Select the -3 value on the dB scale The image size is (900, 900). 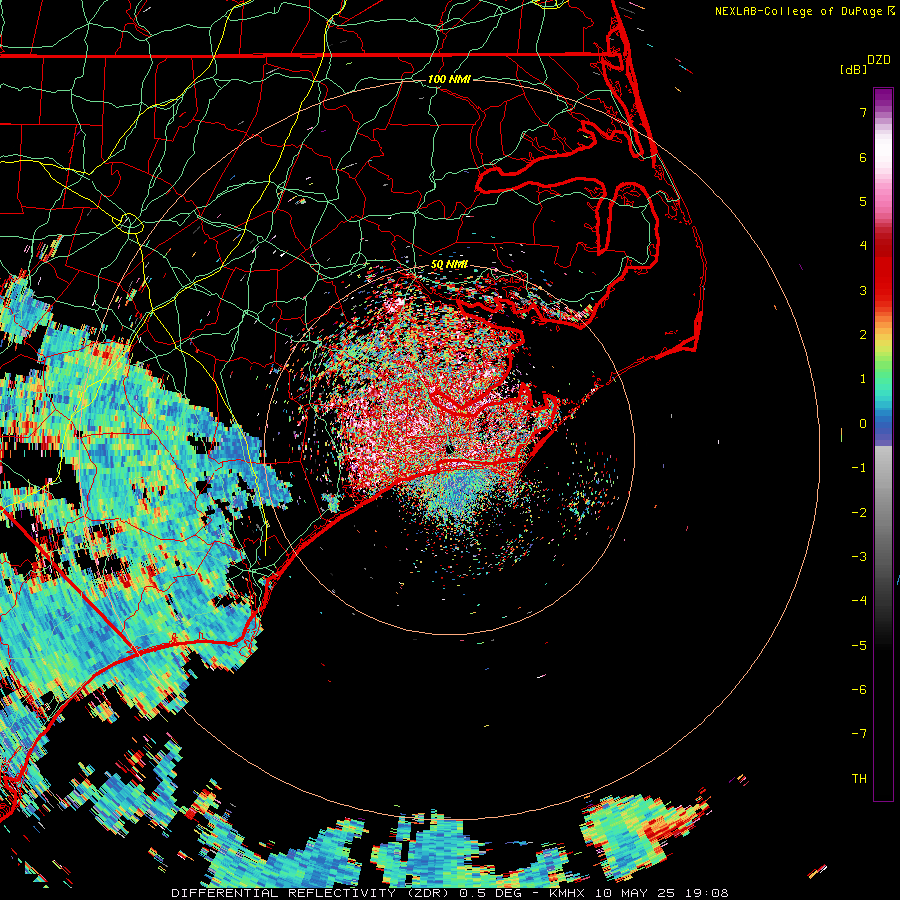click(x=859, y=556)
